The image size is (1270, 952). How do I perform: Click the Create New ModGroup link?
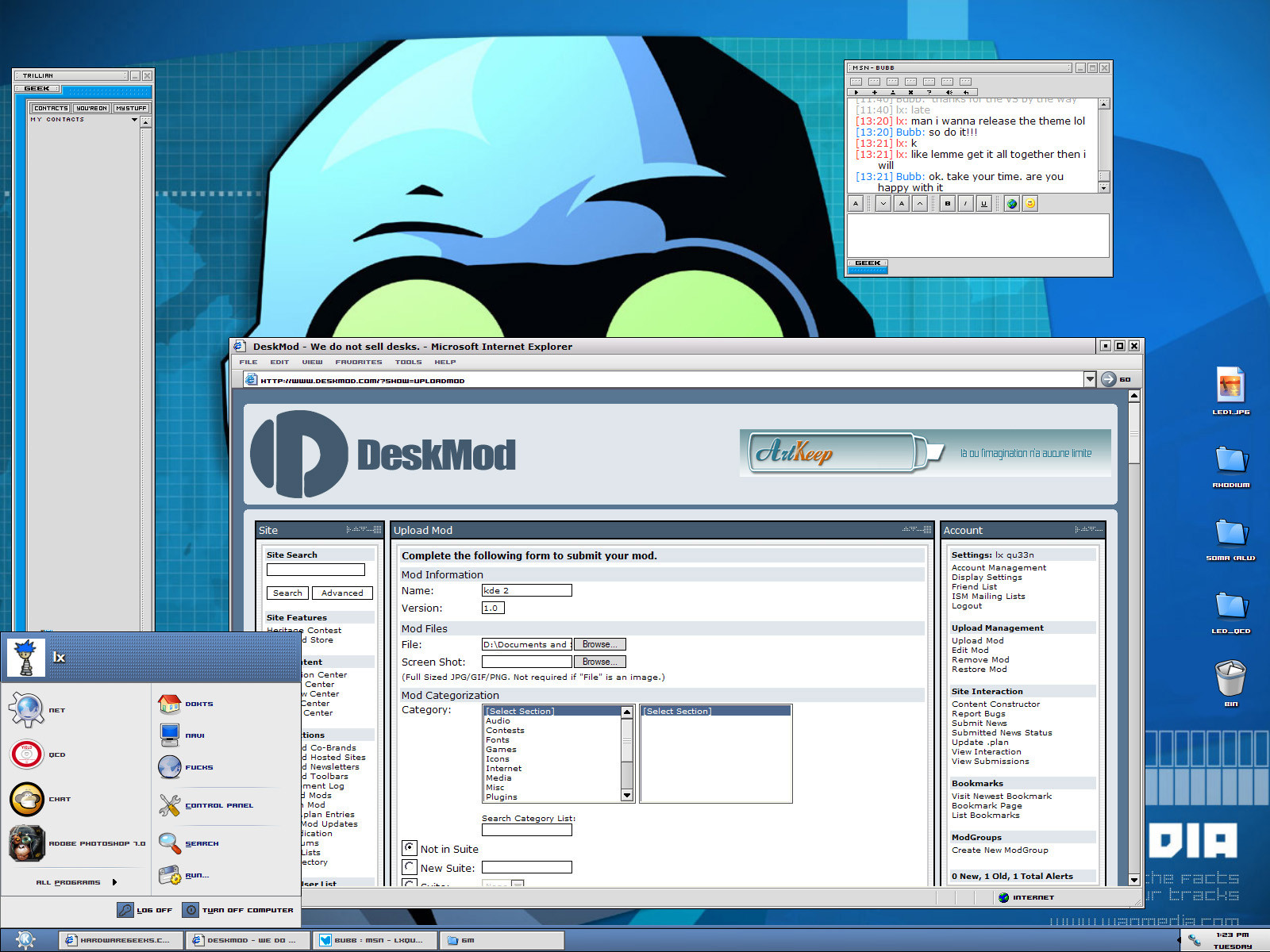tap(1000, 850)
